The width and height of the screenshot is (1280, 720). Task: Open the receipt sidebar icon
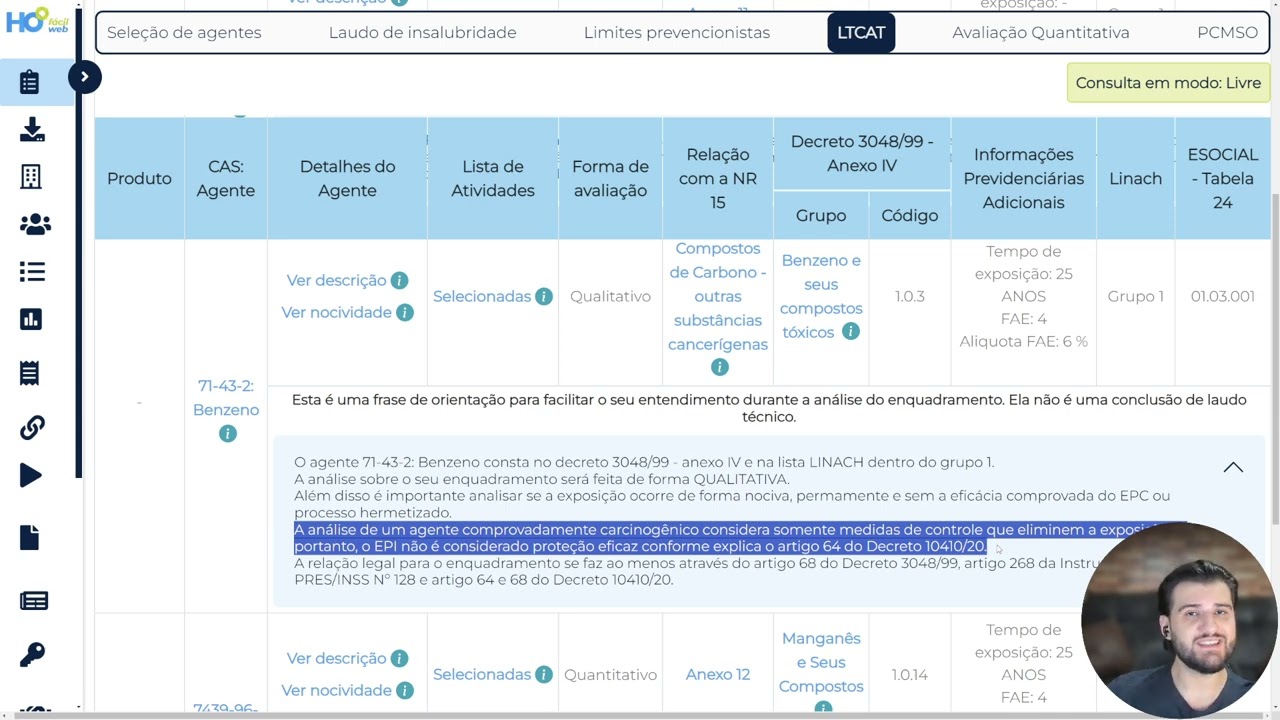pyautogui.click(x=30, y=373)
